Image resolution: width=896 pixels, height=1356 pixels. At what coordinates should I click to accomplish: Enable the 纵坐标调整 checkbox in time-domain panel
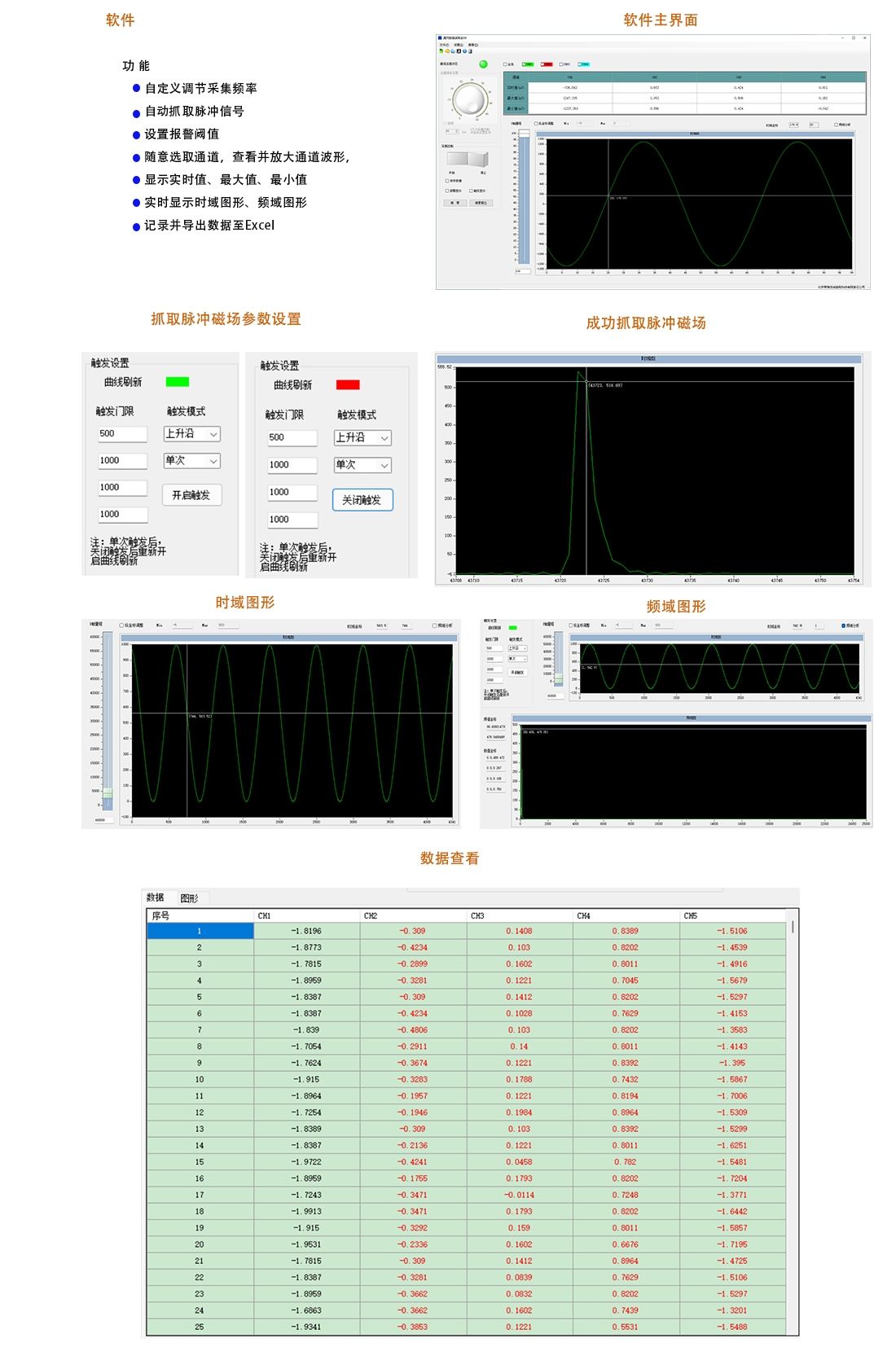coord(122,625)
